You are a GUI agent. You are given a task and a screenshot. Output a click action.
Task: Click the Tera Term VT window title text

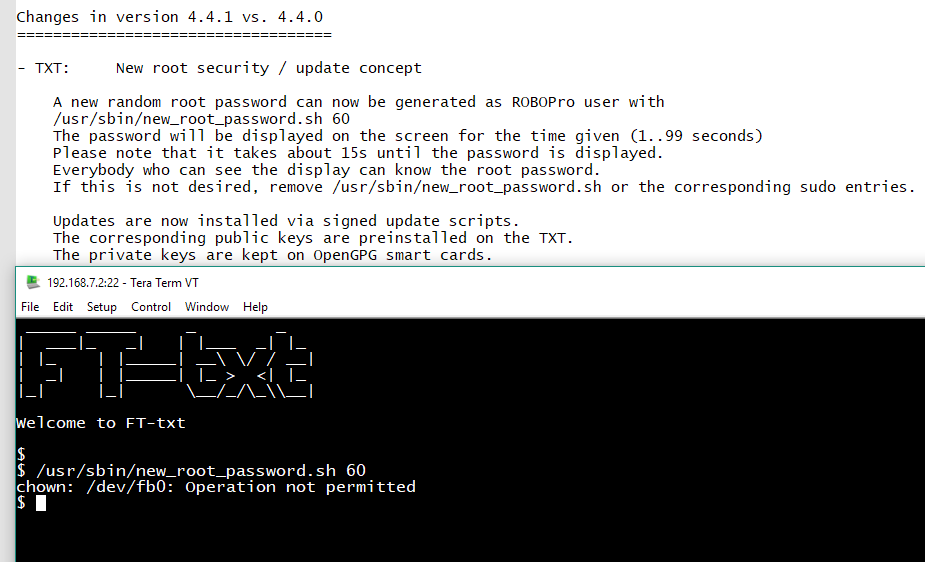tap(122, 283)
